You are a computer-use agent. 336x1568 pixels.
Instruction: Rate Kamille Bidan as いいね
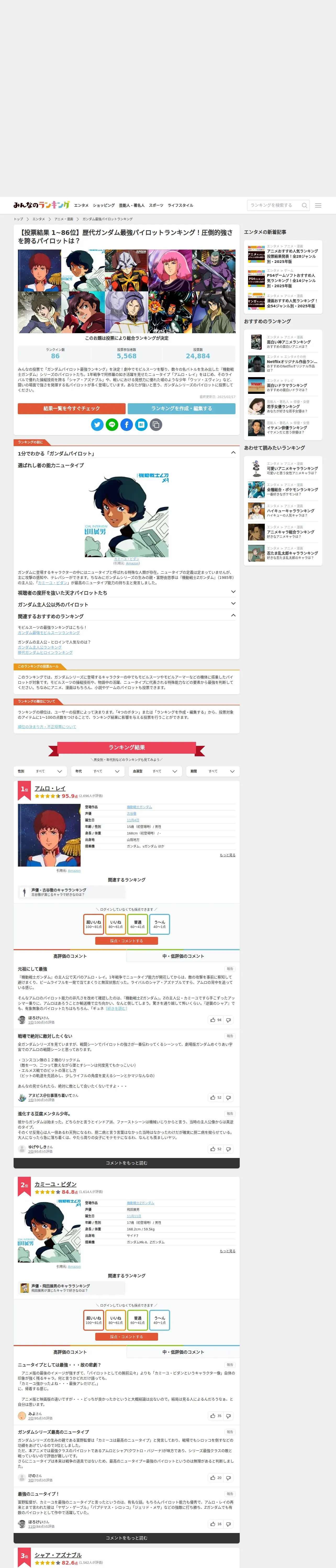click(x=116, y=1320)
